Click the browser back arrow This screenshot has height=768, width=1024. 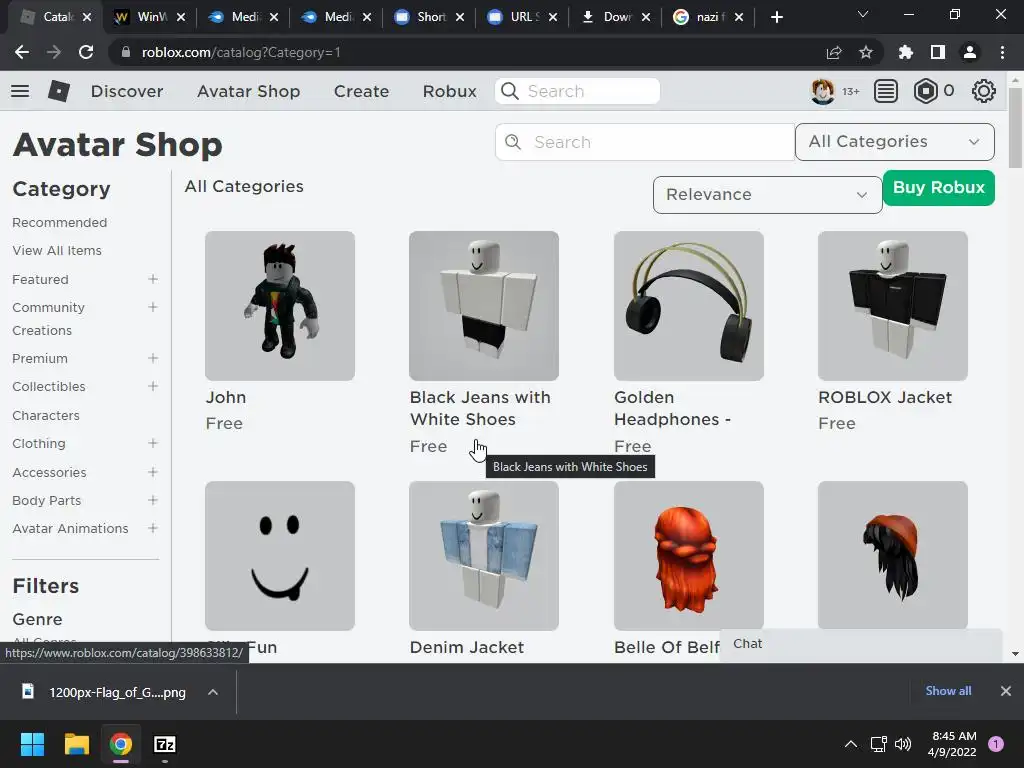pyautogui.click(x=22, y=52)
